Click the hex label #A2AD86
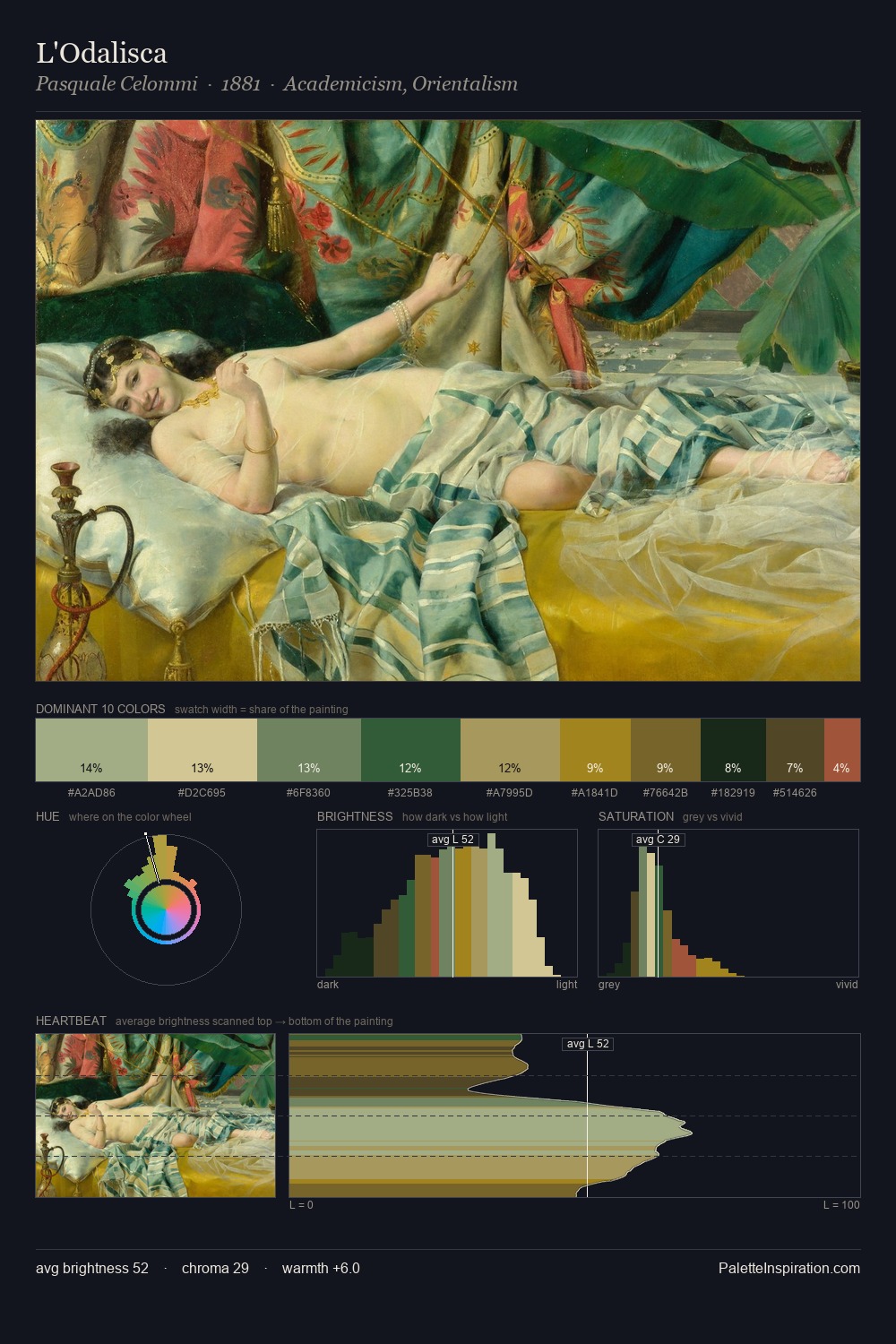896x1344 pixels. point(91,793)
